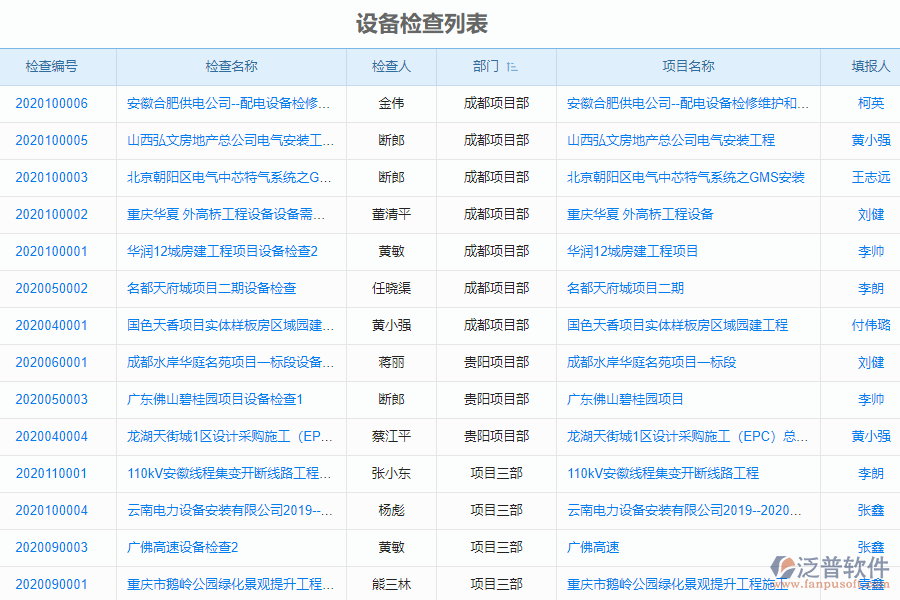Select the 检查人 column header
Viewport: 900px width, 600px height.
391,67
